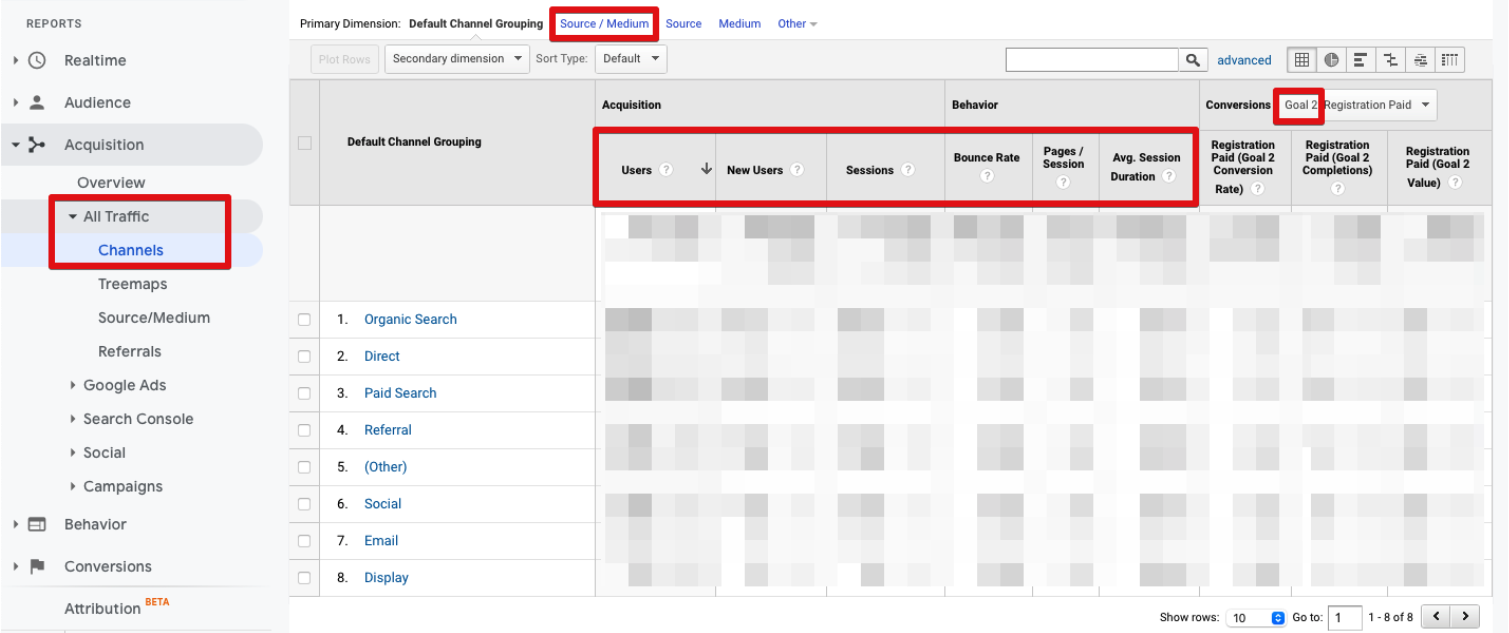This screenshot has width=1509, height=633.
Task: Check the checkbox for the Organic Search row
Action: [304, 319]
